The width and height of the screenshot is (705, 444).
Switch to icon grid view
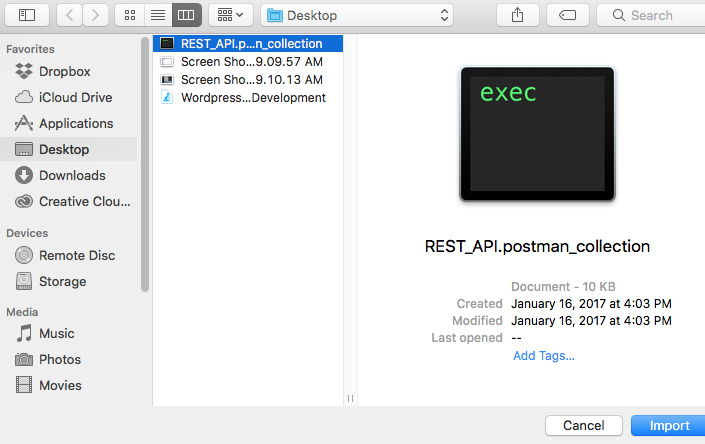(x=130, y=15)
